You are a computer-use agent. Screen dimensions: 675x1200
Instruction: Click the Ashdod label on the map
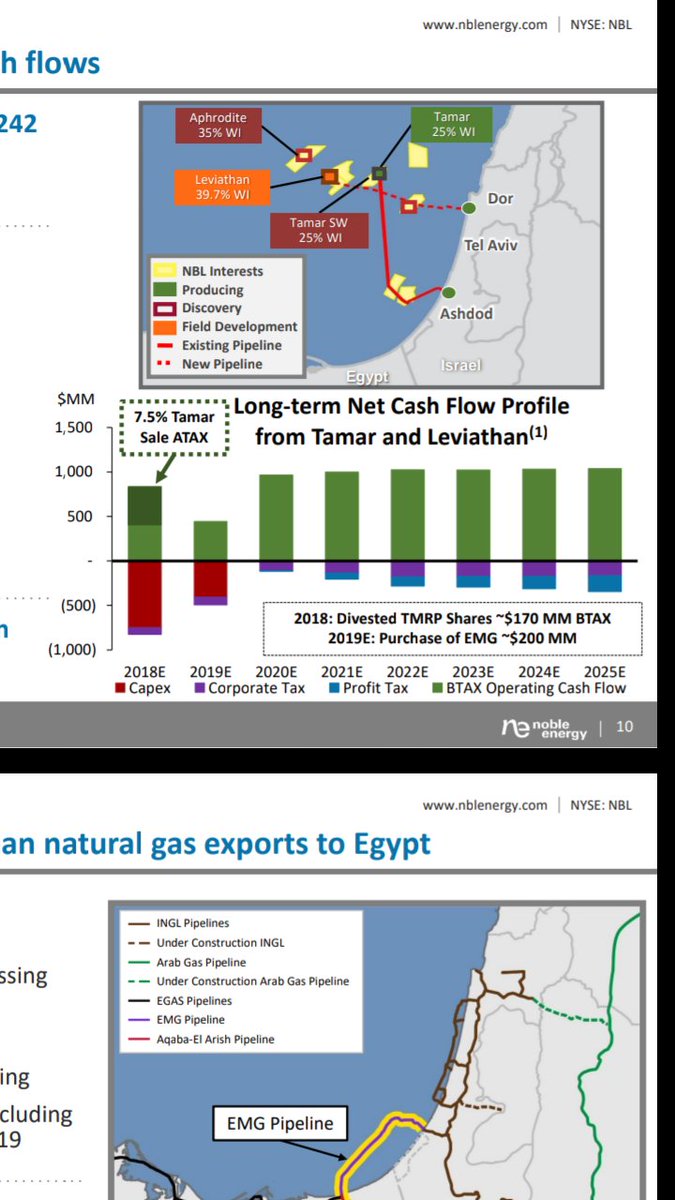coord(466,313)
